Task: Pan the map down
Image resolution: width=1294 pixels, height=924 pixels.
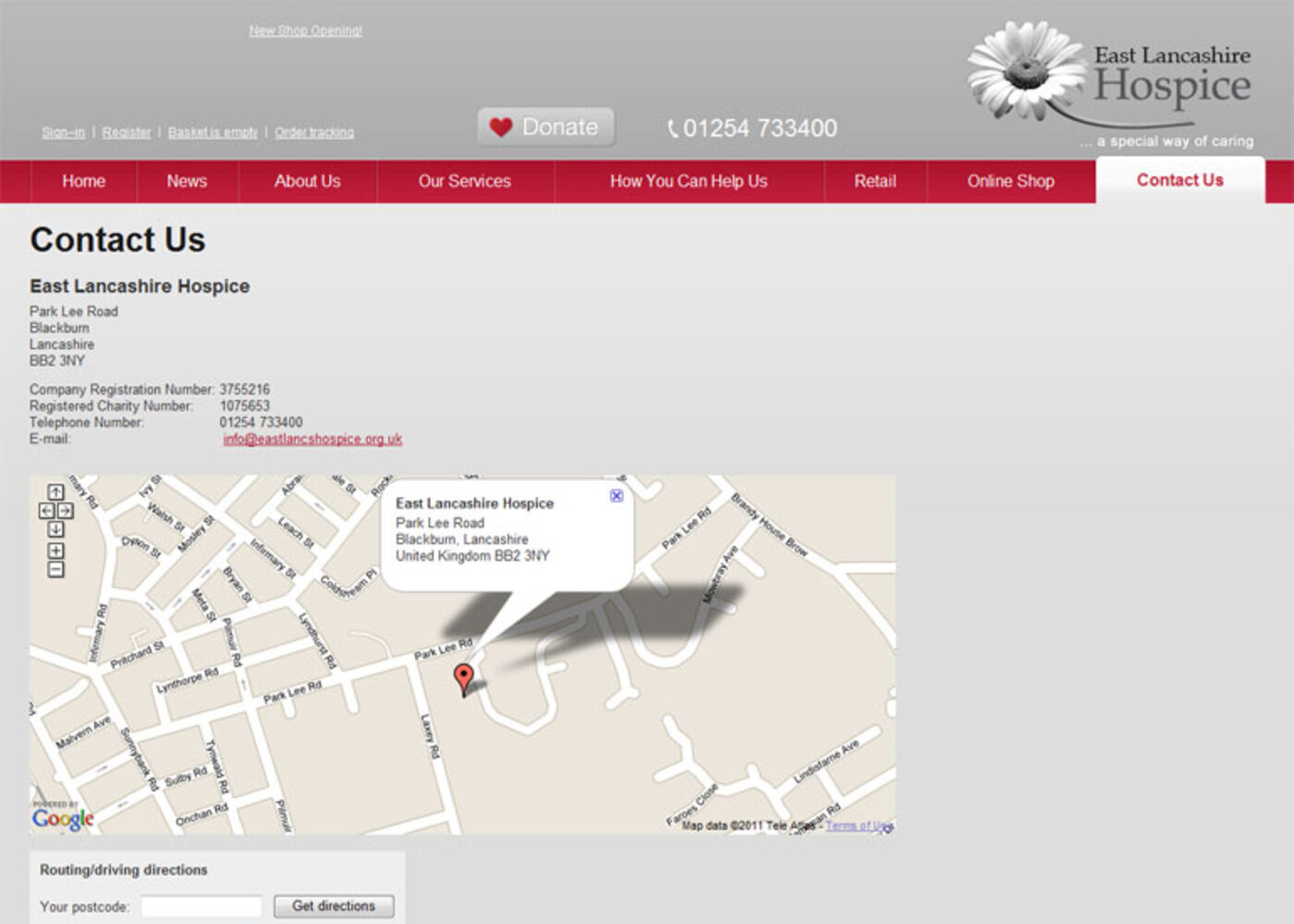Action: (55, 529)
